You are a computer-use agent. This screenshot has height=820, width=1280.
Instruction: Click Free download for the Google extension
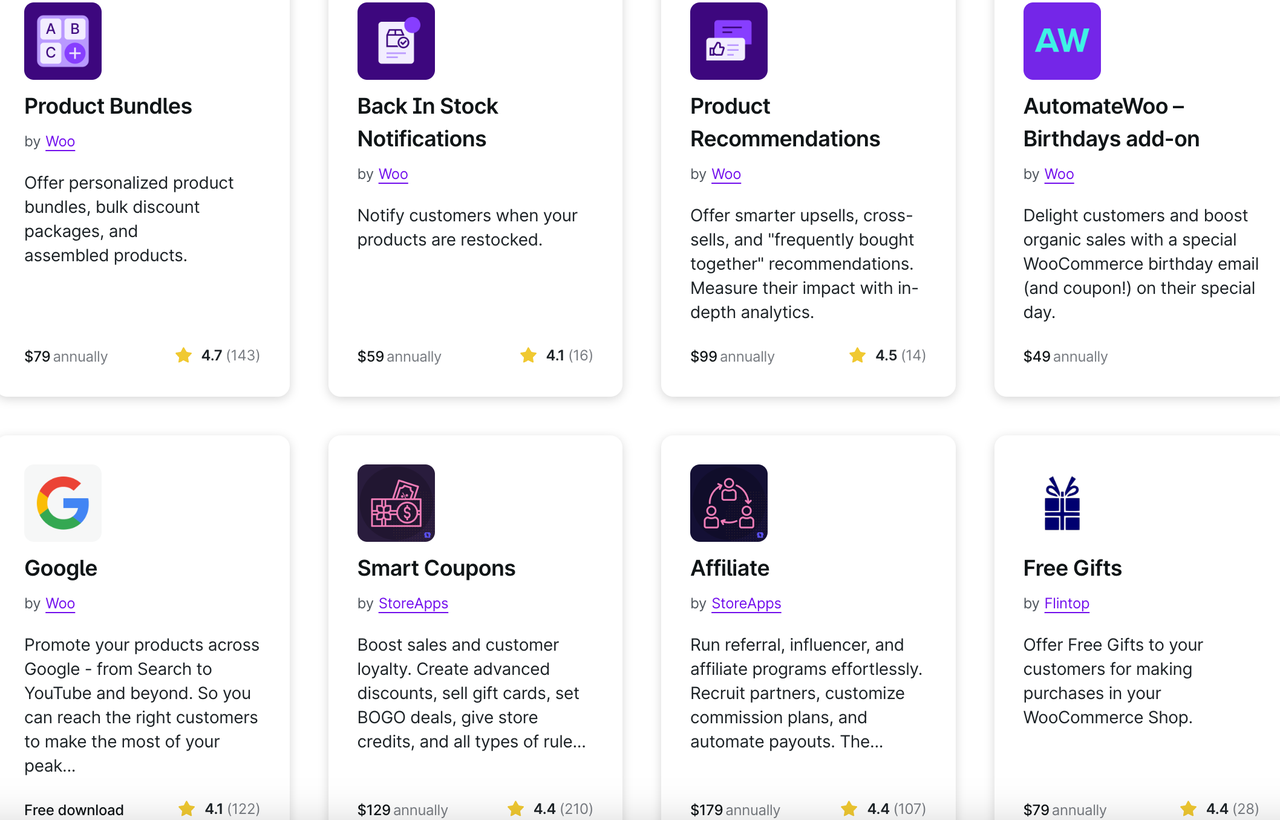click(73, 809)
